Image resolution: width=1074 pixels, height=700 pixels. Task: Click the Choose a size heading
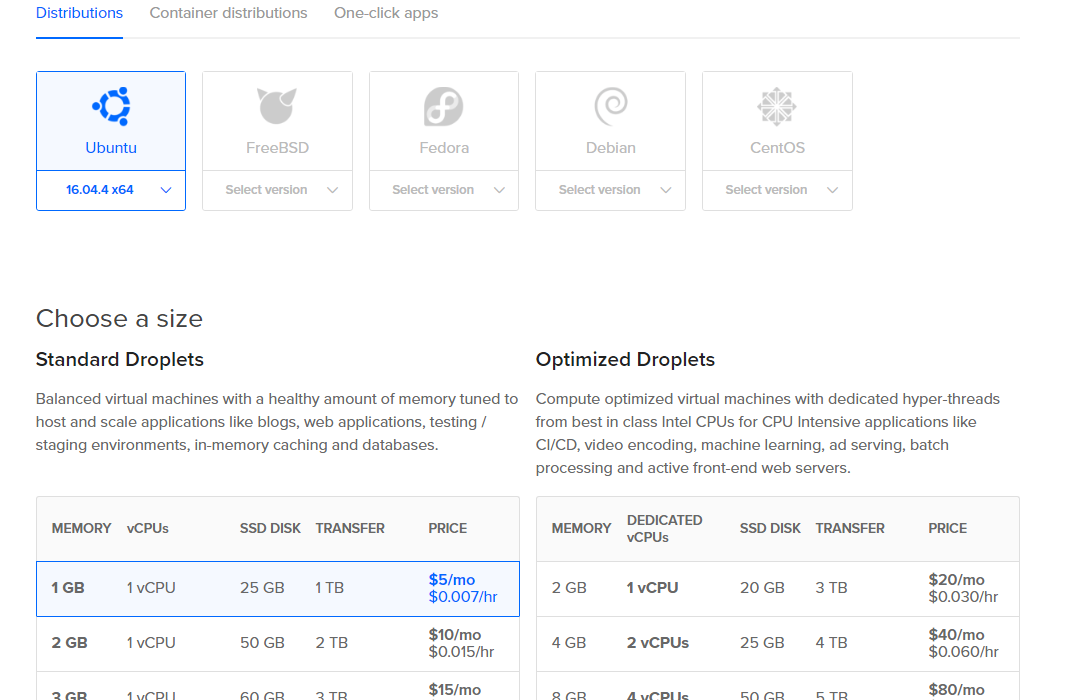tap(119, 318)
